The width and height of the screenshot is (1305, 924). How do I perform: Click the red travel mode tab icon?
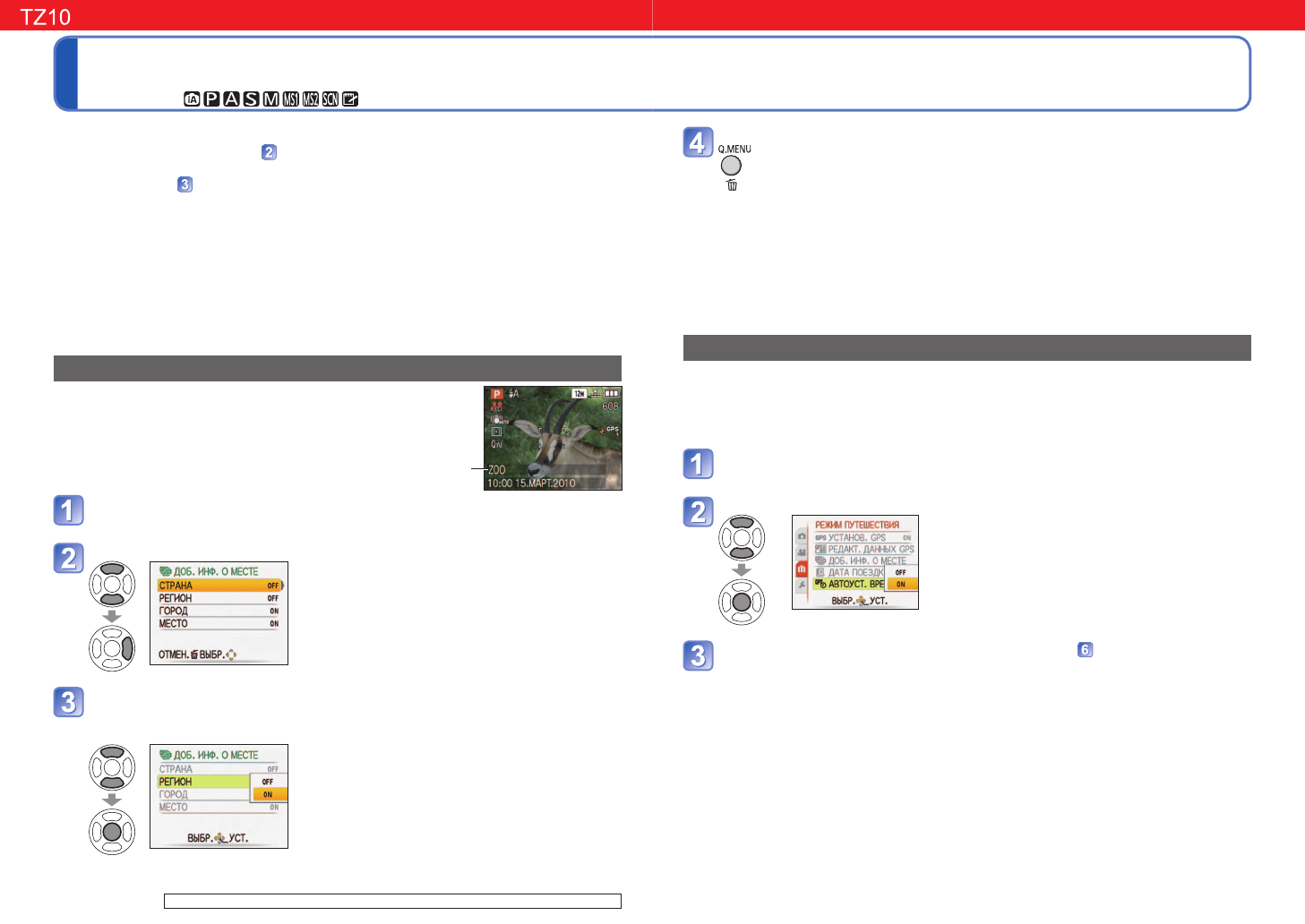coord(802,569)
